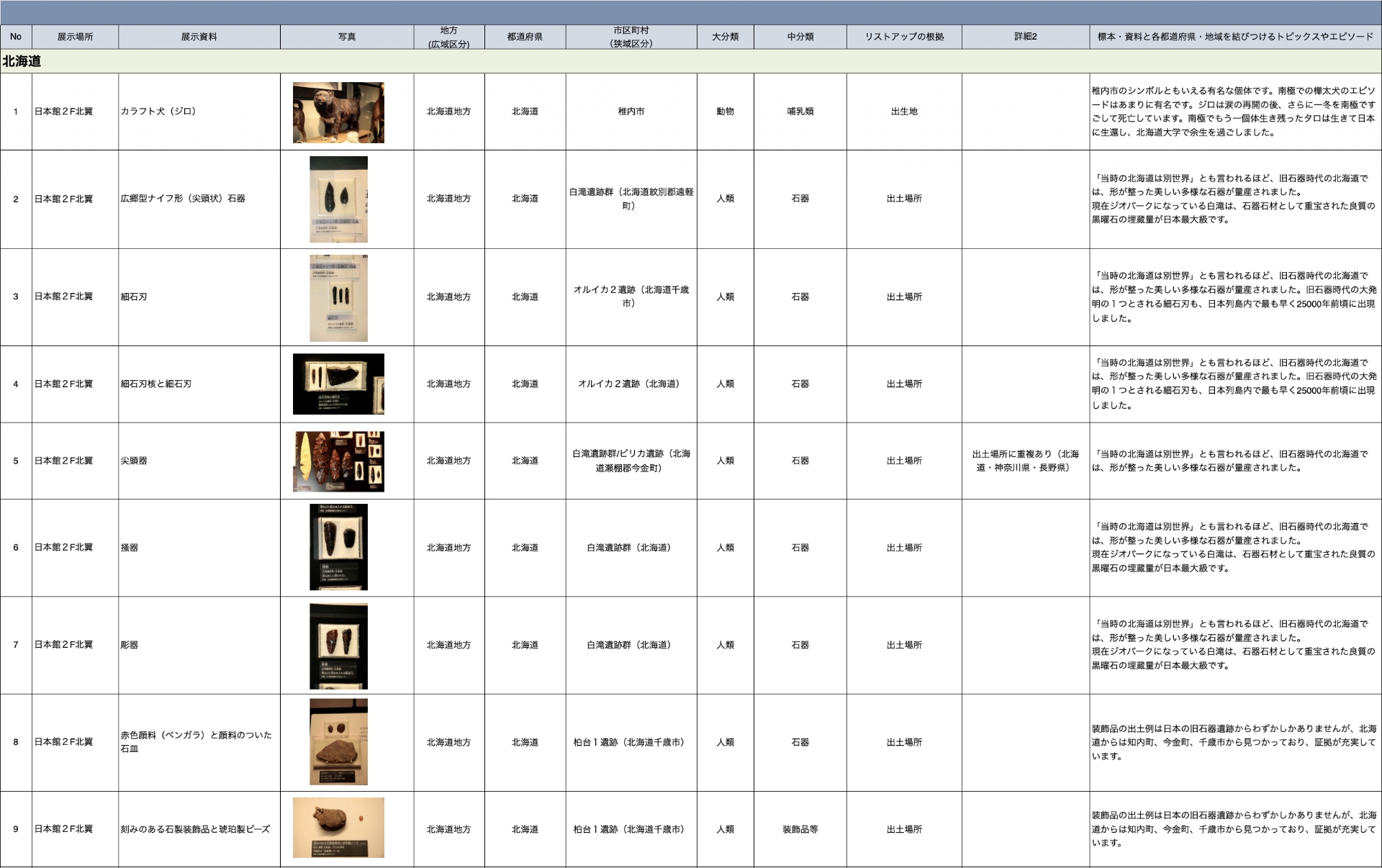Click the Karafuto dog (Jiro) photo thumbnail
The height and width of the screenshot is (868, 1382).
click(338, 112)
